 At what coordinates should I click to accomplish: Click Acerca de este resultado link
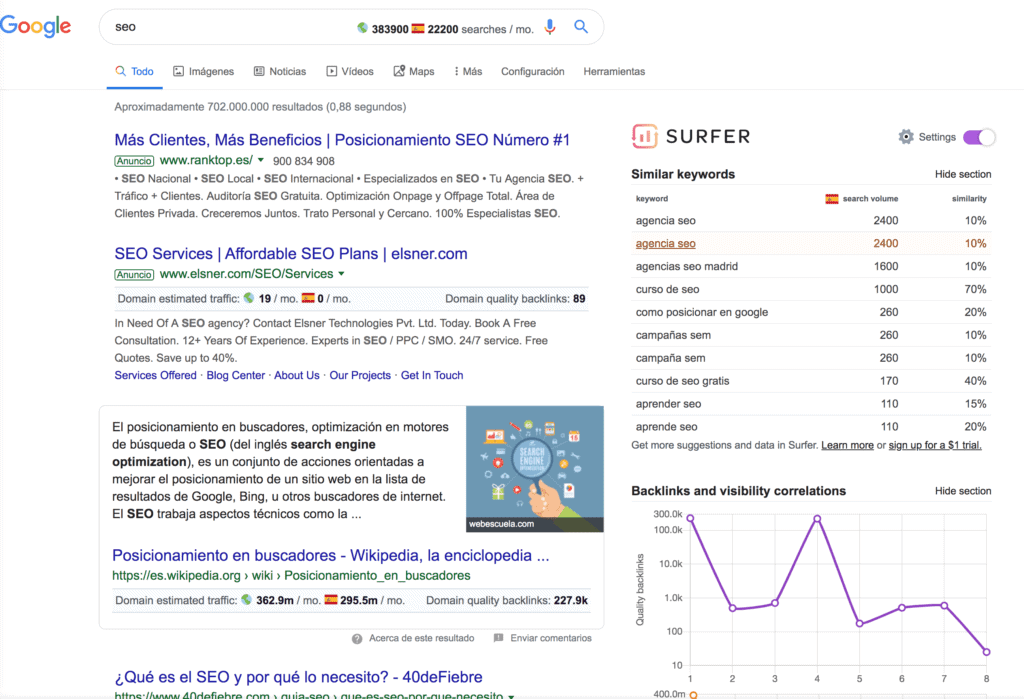coord(422,638)
